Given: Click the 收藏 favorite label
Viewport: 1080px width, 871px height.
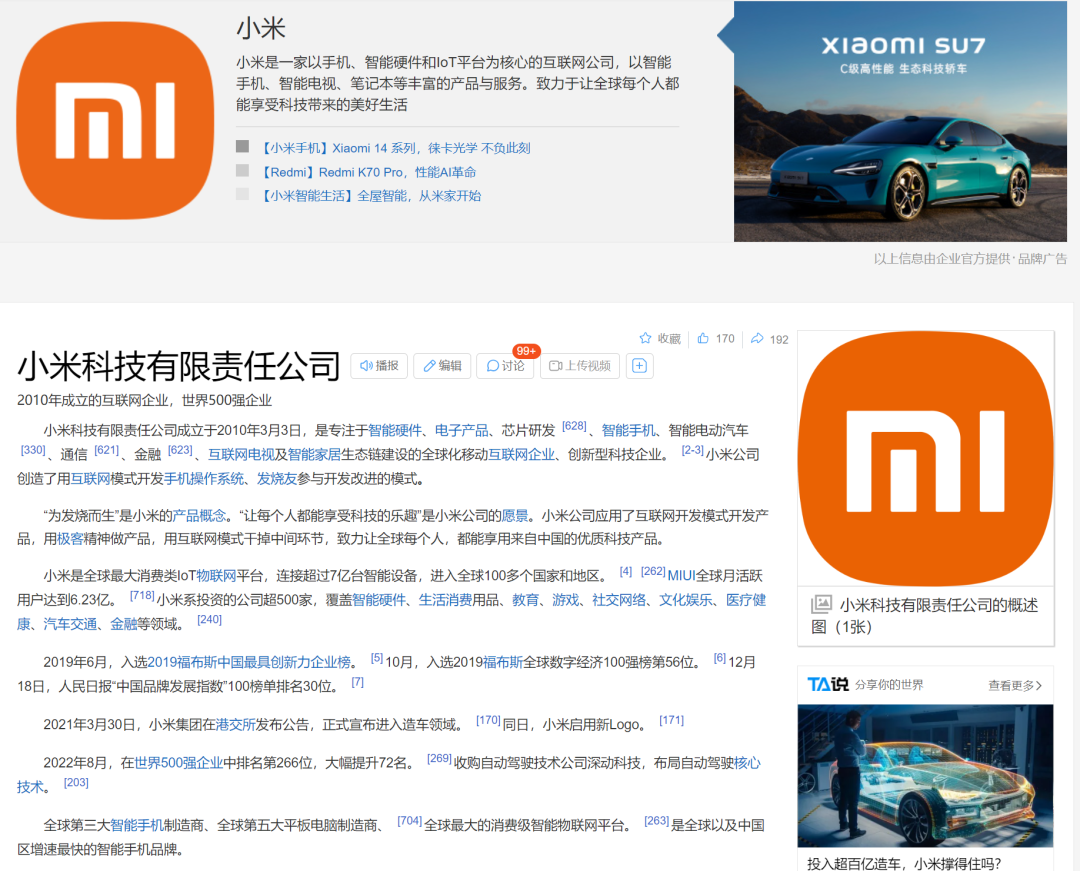Looking at the screenshot, I should pos(669,339).
